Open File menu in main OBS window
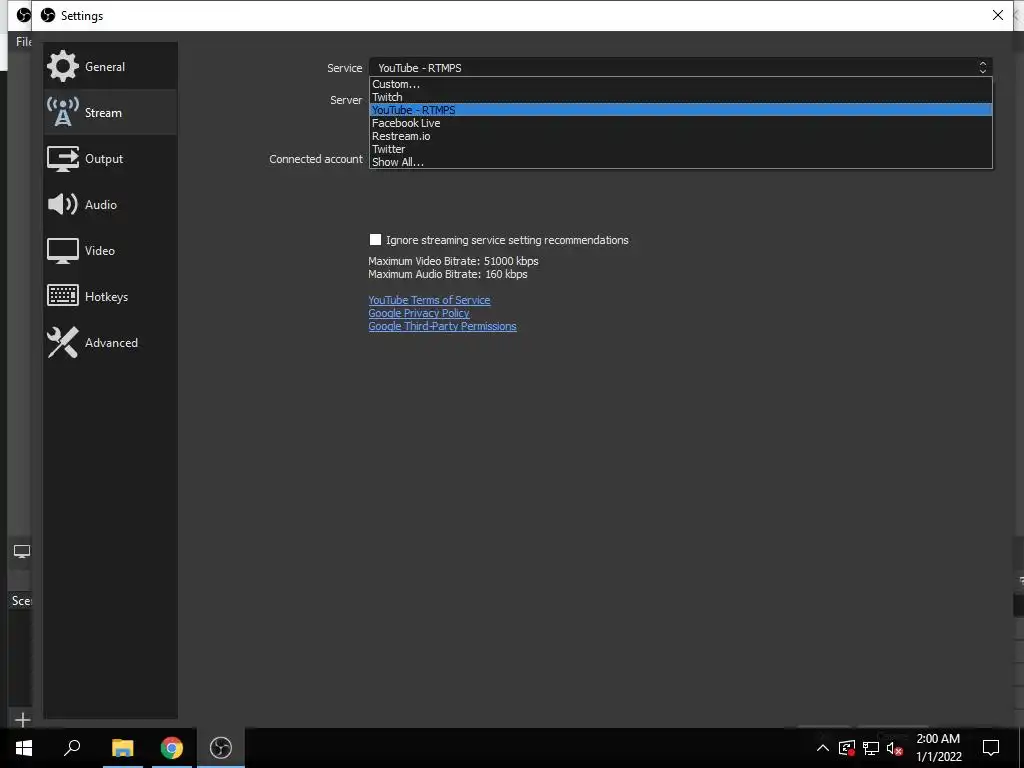The height and width of the screenshot is (768, 1024). pyautogui.click(x=24, y=42)
